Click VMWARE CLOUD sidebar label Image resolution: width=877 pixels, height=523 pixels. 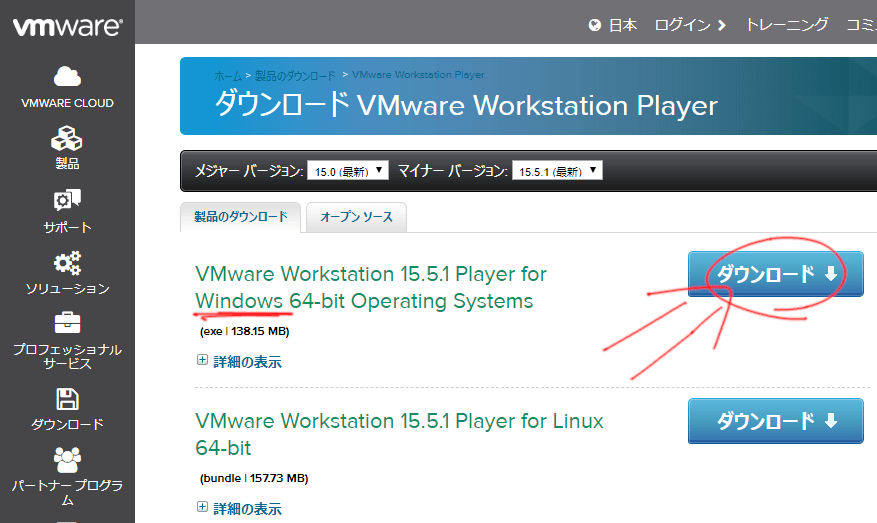tap(67, 103)
